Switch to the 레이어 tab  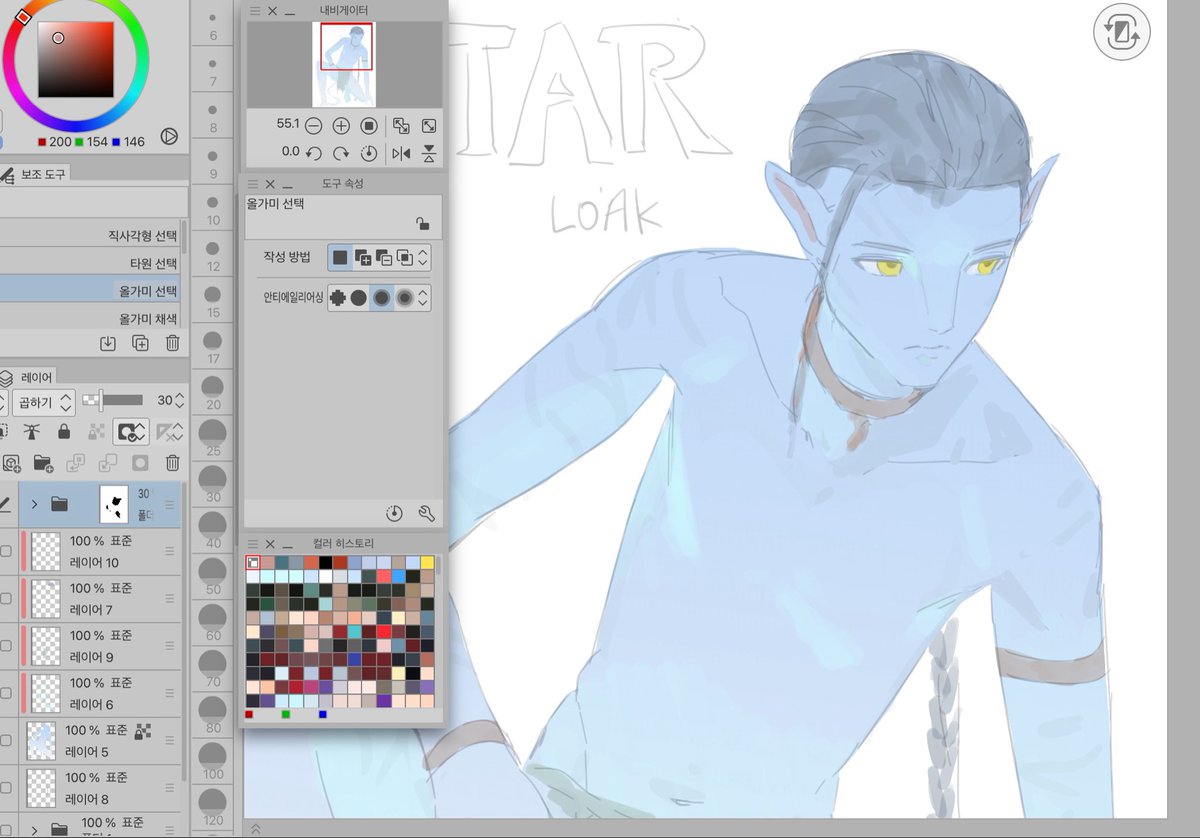(x=28, y=377)
